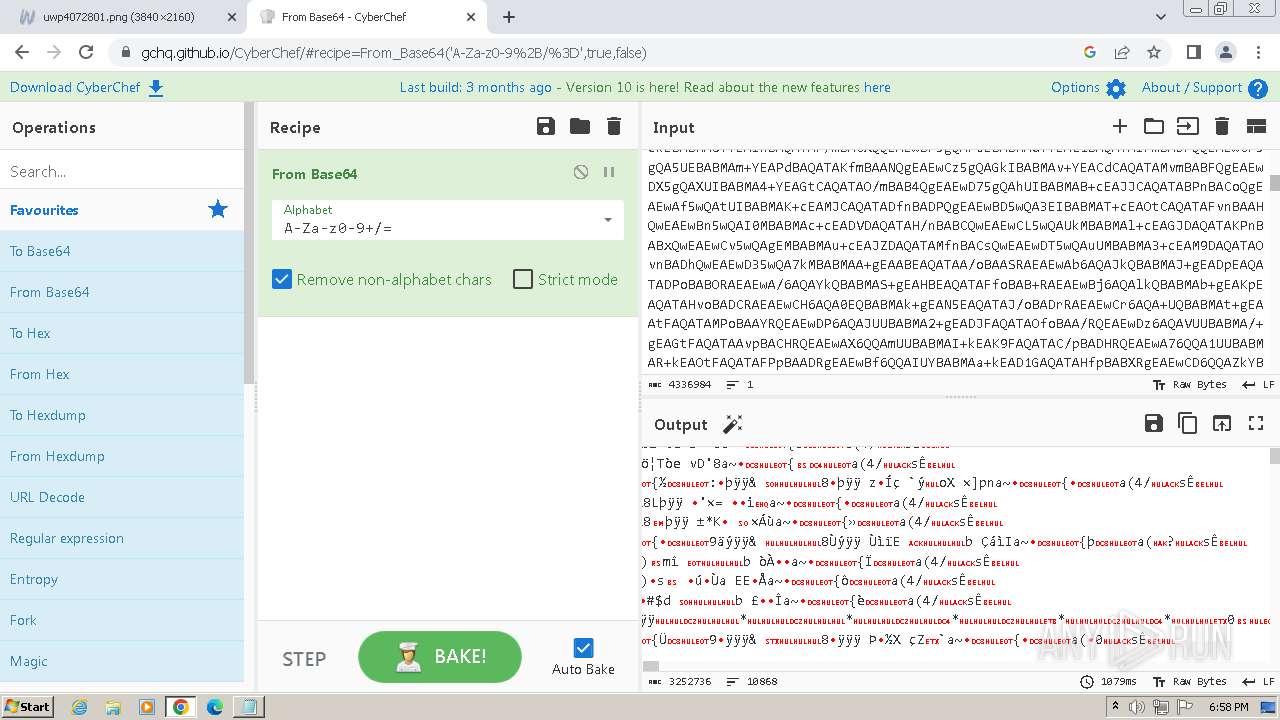Select Entropy operation

click(x=122, y=579)
